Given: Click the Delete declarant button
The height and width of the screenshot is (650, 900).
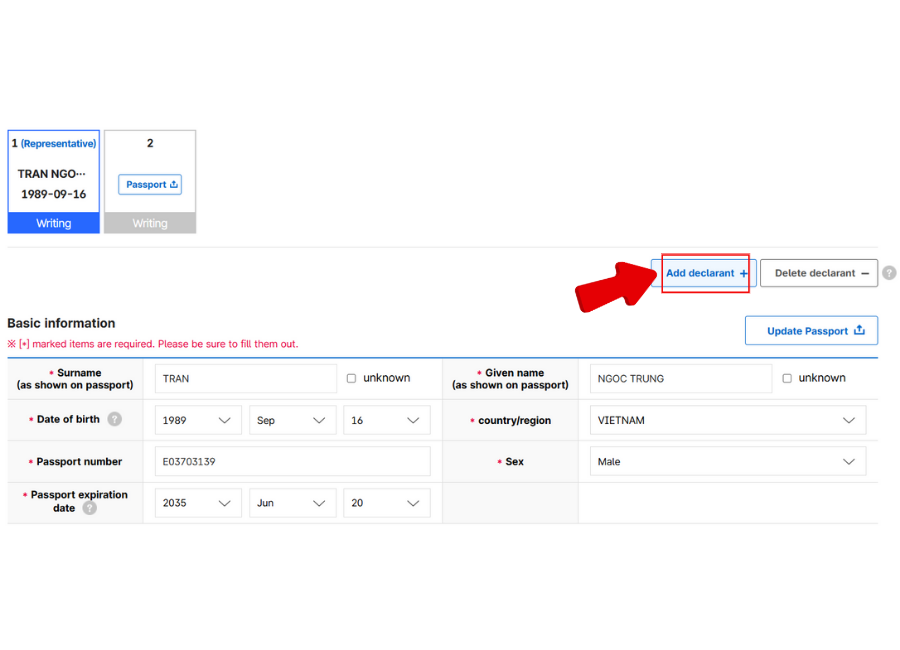Looking at the screenshot, I should [819, 273].
